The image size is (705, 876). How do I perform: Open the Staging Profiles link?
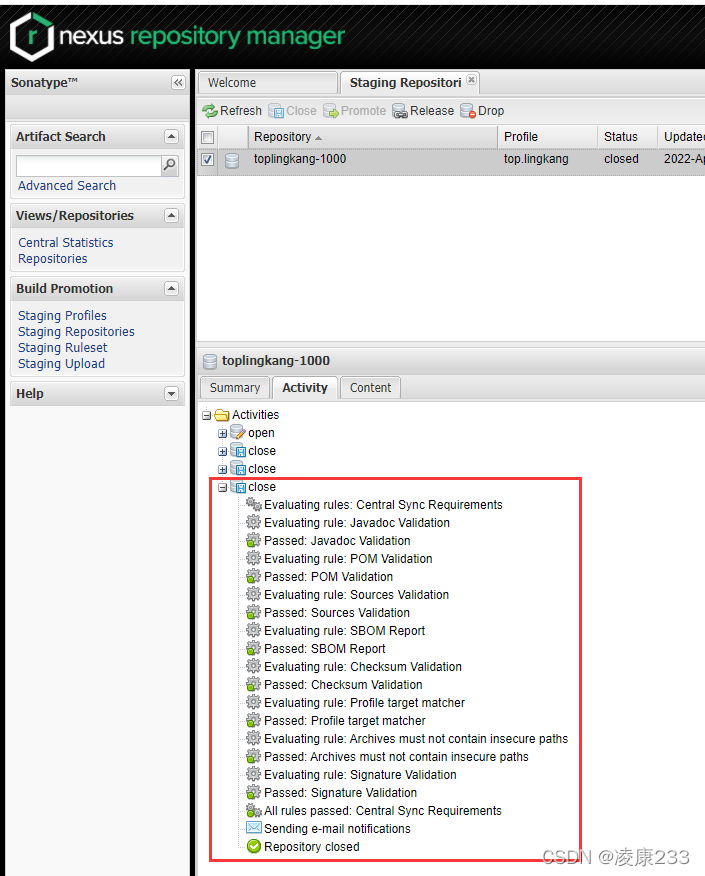62,316
